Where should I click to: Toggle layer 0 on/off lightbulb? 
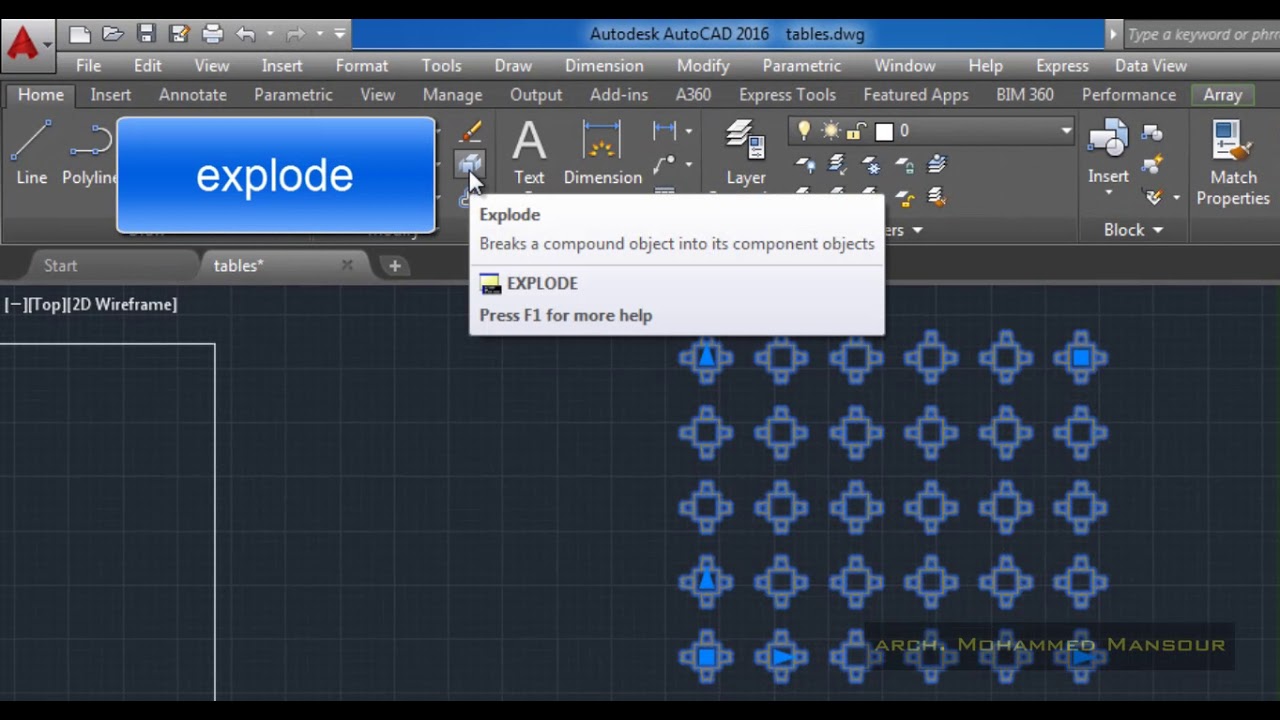point(803,131)
